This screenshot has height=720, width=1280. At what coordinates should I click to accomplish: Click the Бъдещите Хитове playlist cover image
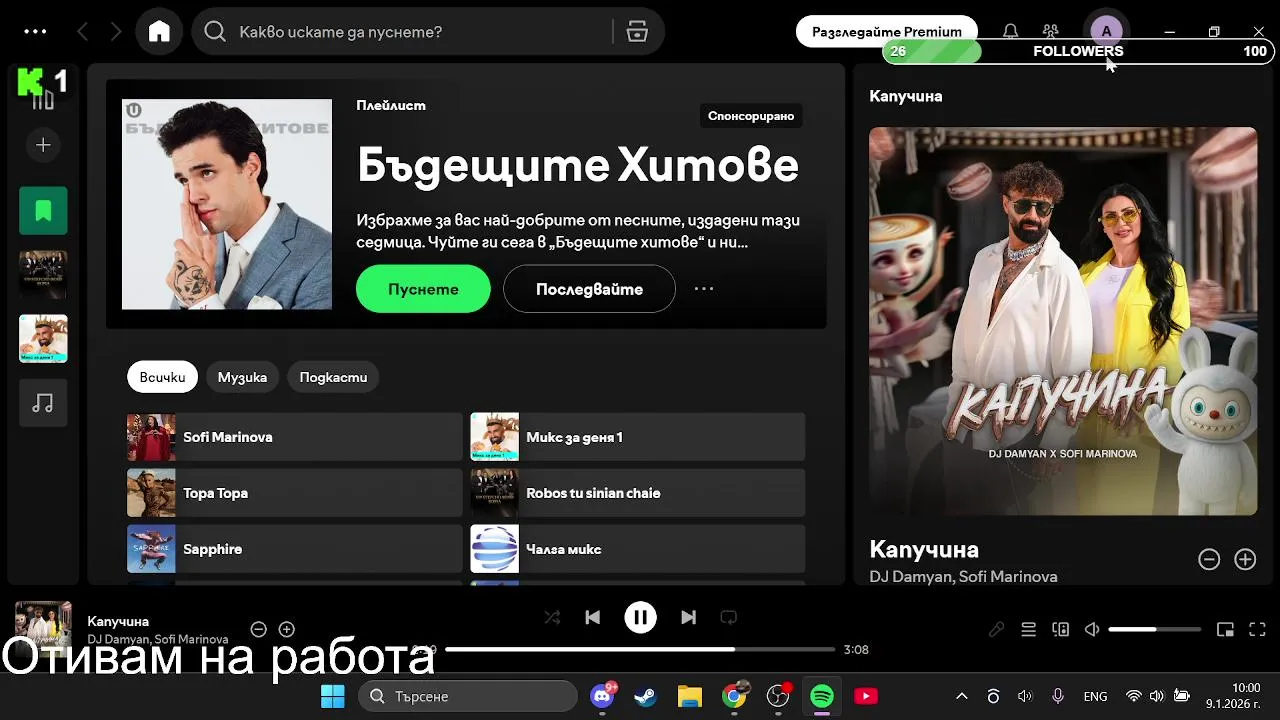227,204
